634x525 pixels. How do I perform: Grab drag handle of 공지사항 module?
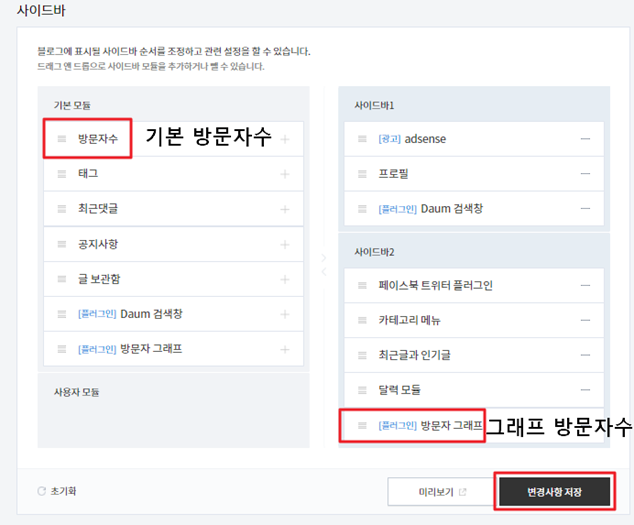(61, 244)
